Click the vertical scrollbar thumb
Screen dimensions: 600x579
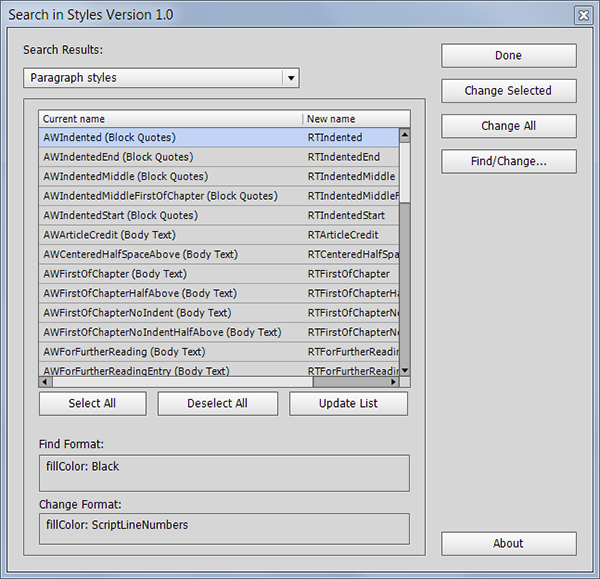click(404, 172)
